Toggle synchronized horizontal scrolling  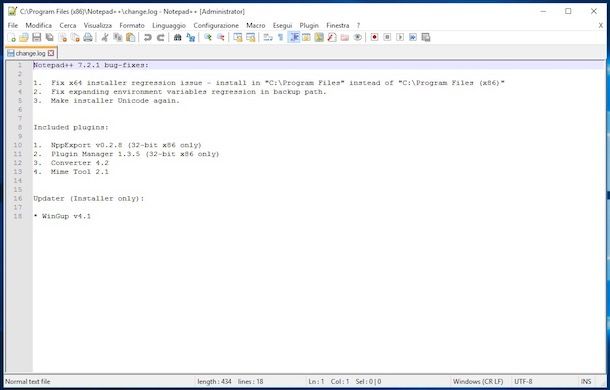tap(251, 37)
